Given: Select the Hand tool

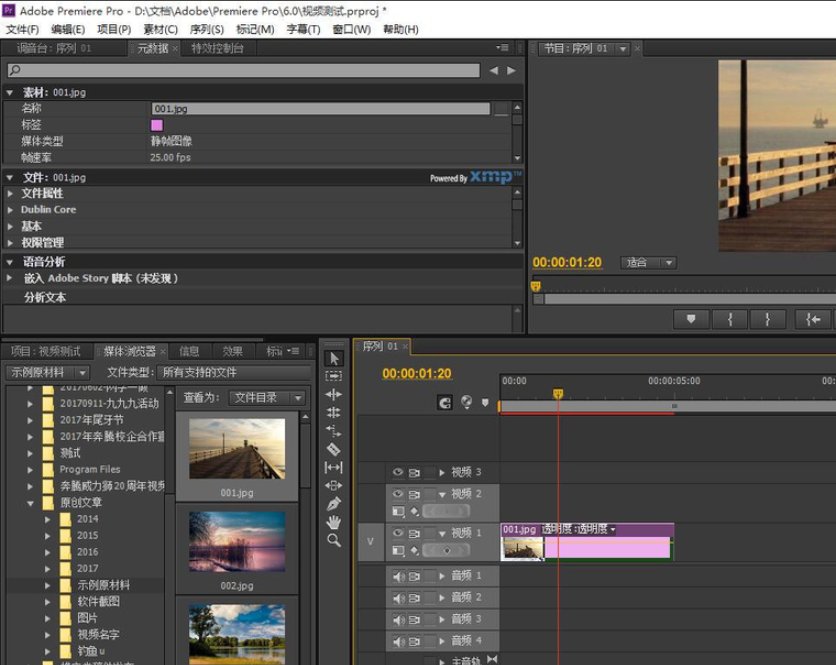Looking at the screenshot, I should pyautogui.click(x=334, y=522).
